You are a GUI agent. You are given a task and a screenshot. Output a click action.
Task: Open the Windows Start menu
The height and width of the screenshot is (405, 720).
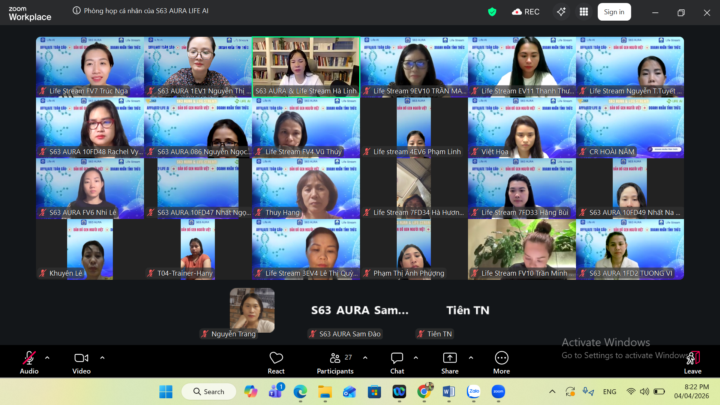166,392
